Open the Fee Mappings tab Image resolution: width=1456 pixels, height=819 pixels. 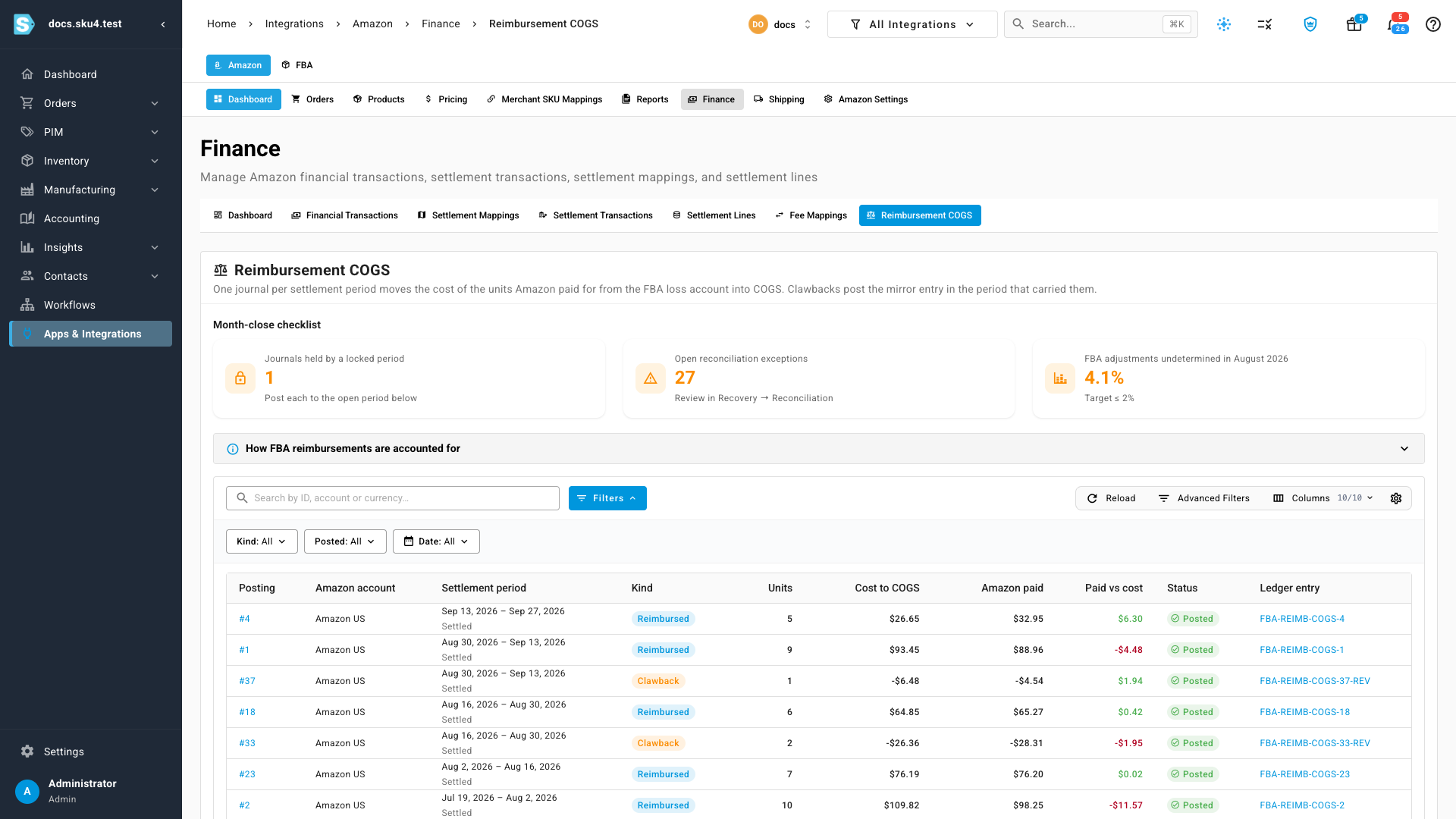point(811,215)
